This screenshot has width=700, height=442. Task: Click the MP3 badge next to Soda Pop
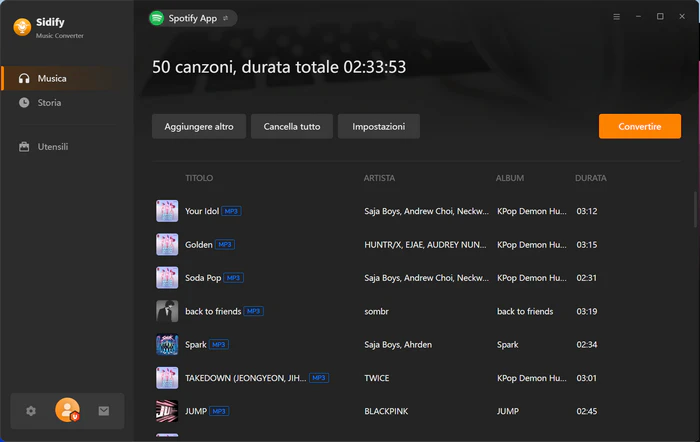click(233, 278)
